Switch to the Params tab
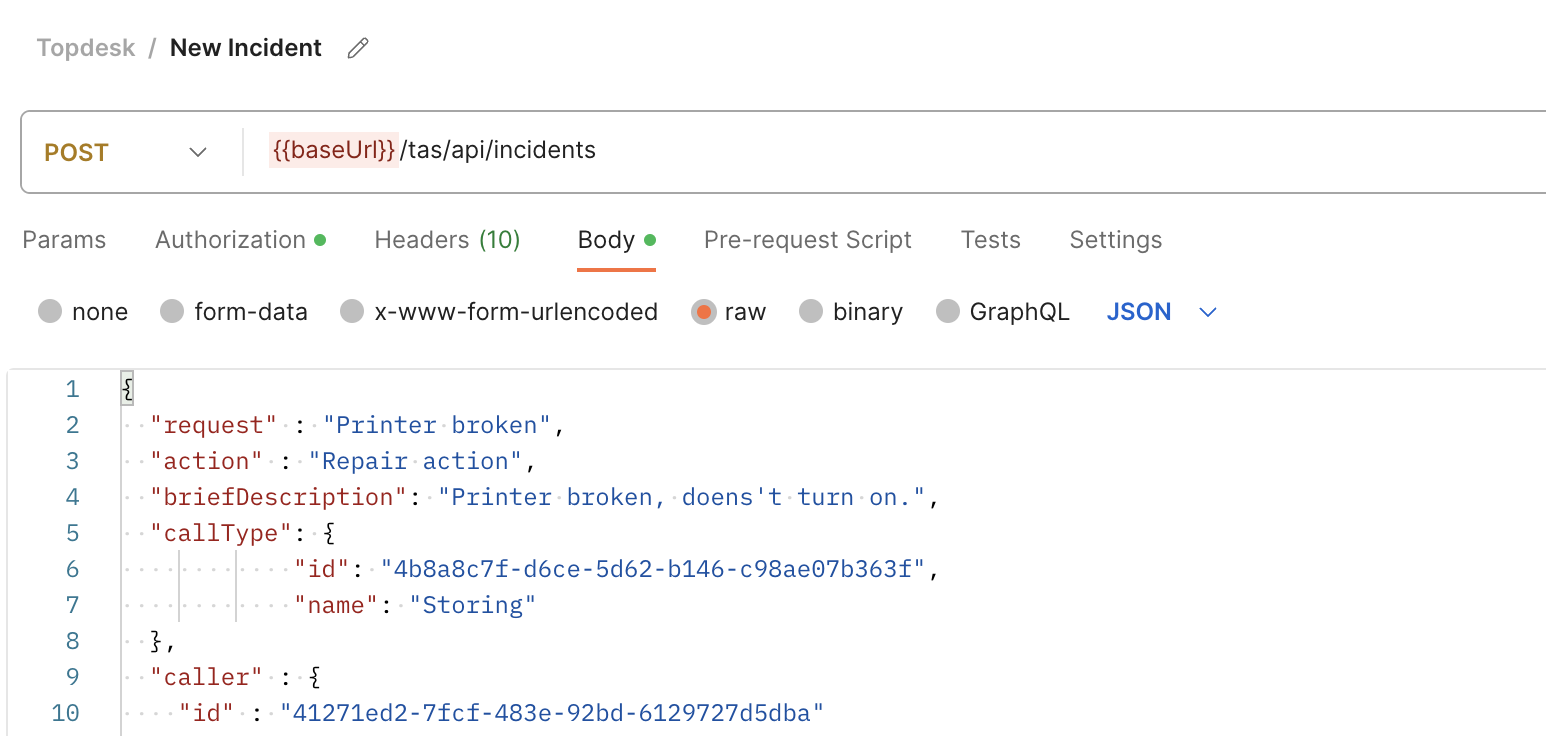 click(63, 240)
